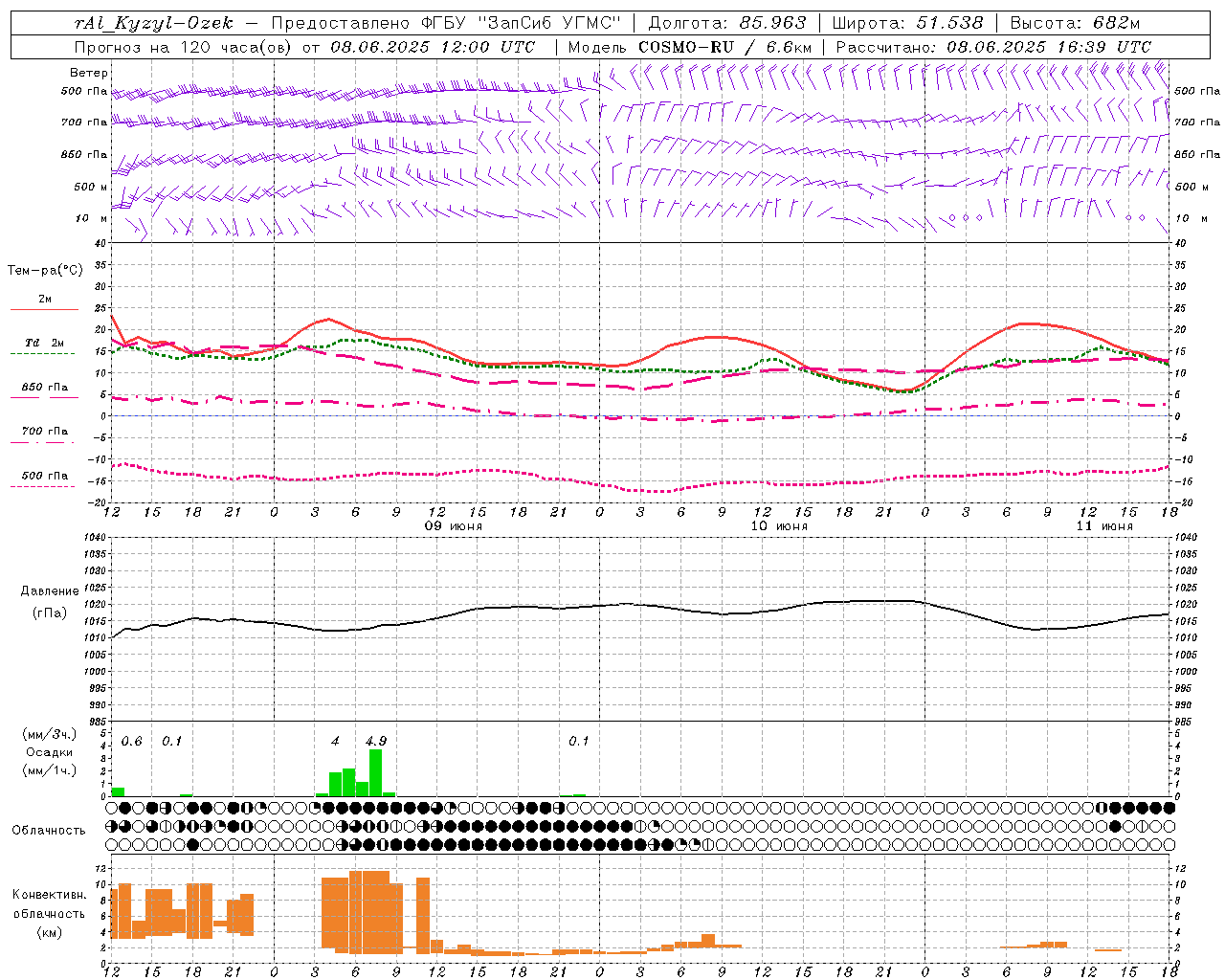Click the "10 июня" date label

click(779, 526)
